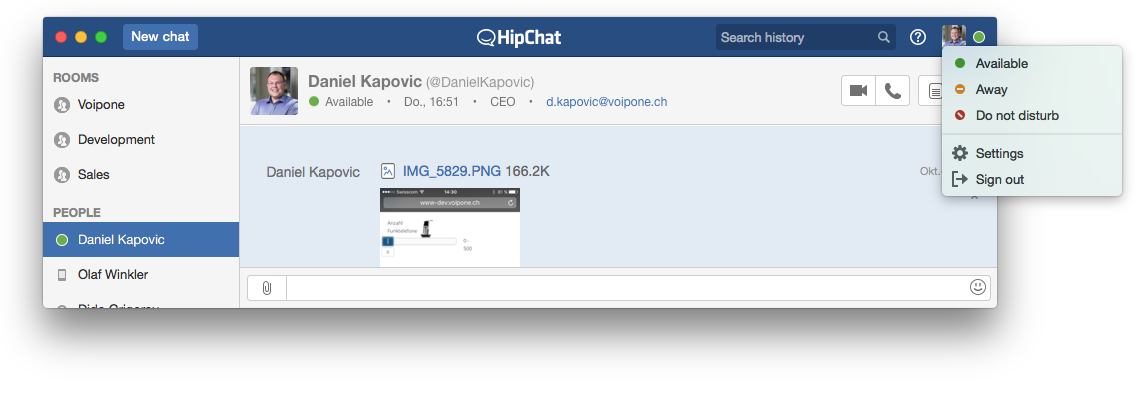The image size is (1143, 410).
Task: Click the New chat button
Action: [x=160, y=36]
